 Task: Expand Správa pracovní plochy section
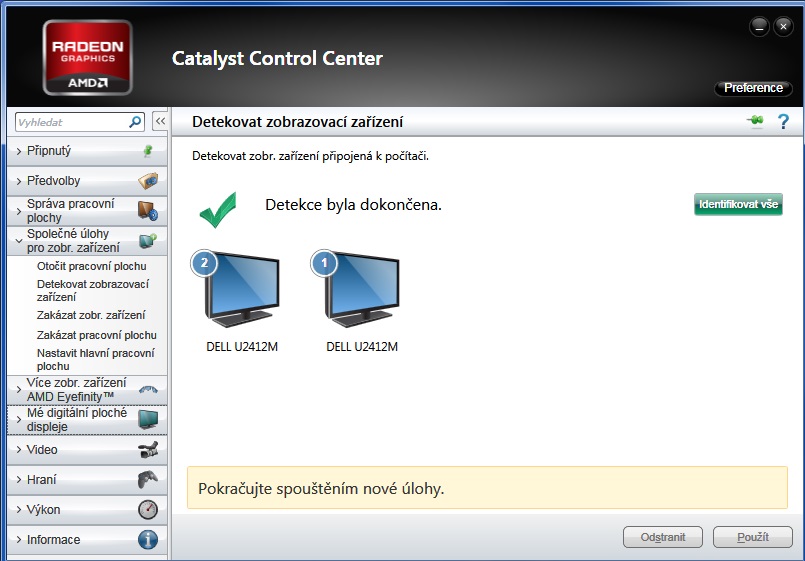[x=87, y=211]
